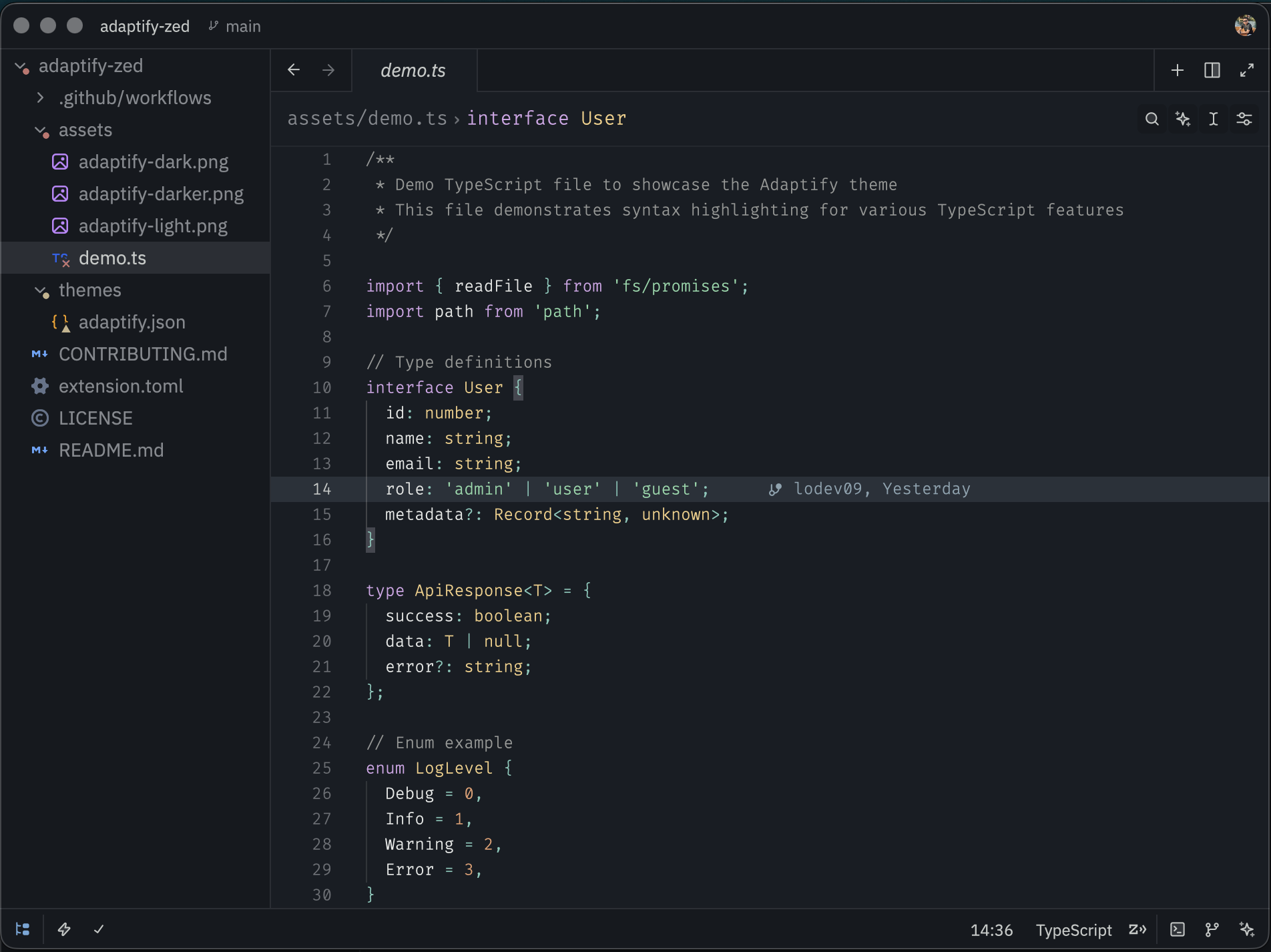Expand the .github/workflows folder
Image resolution: width=1271 pixels, height=952 pixels.
click(x=41, y=98)
